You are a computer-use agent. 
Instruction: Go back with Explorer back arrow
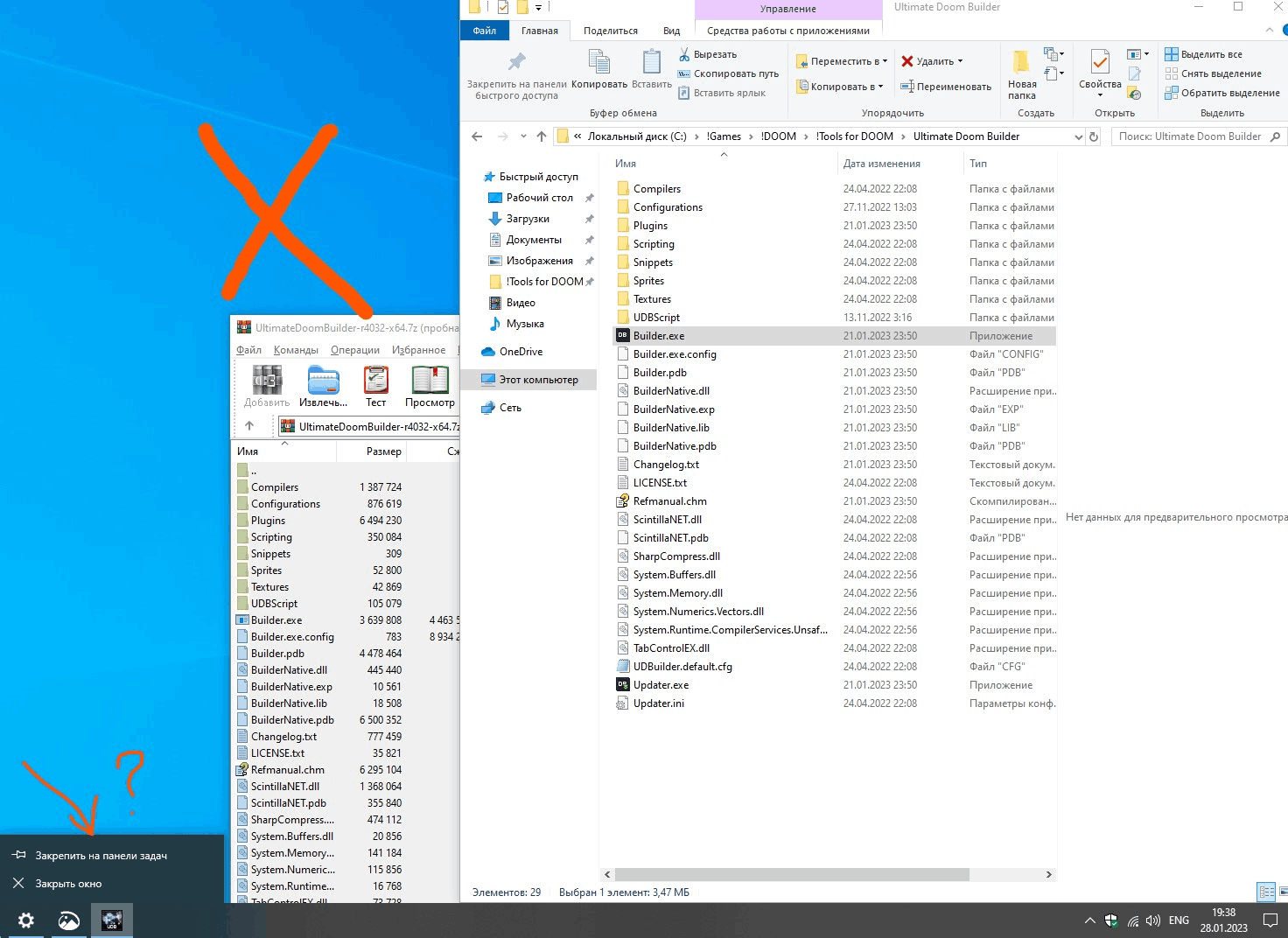[477, 136]
